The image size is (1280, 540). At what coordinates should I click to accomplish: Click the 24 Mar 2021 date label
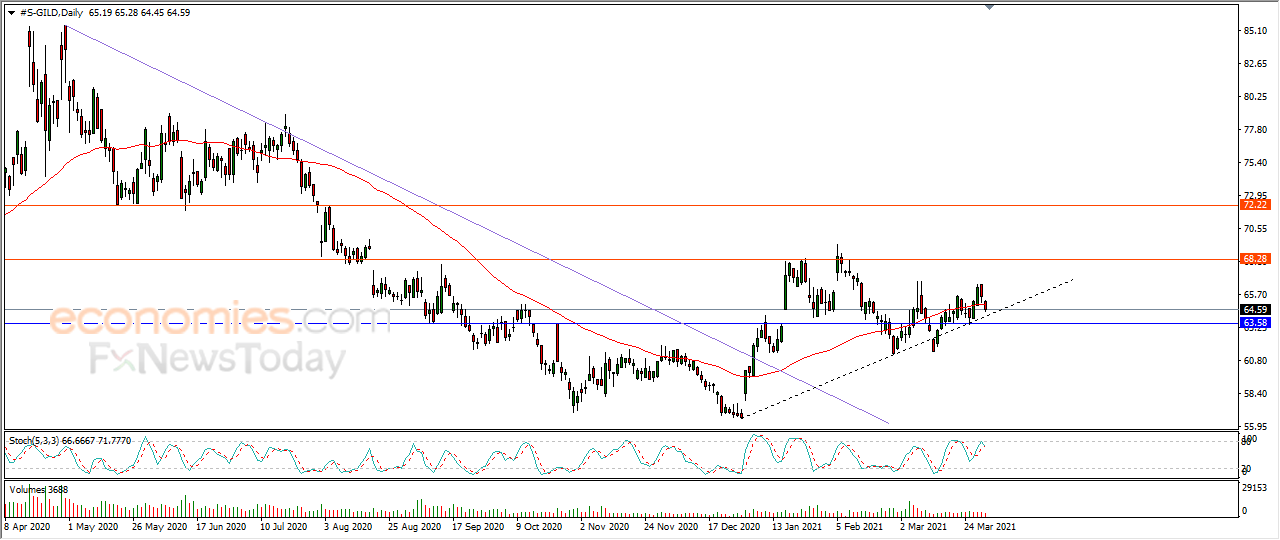[991, 525]
